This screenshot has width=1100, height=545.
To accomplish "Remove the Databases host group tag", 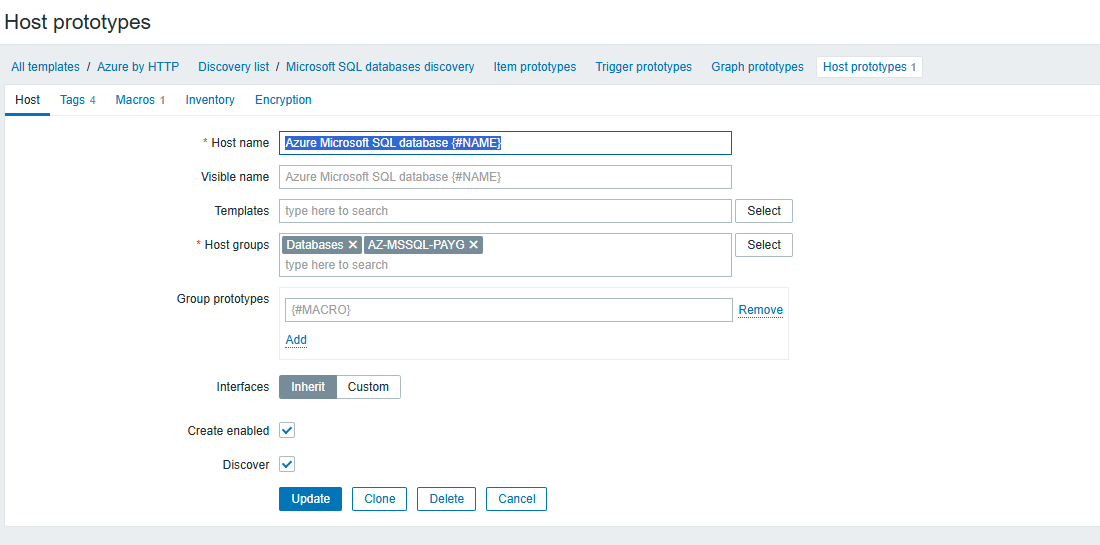I will point(353,245).
